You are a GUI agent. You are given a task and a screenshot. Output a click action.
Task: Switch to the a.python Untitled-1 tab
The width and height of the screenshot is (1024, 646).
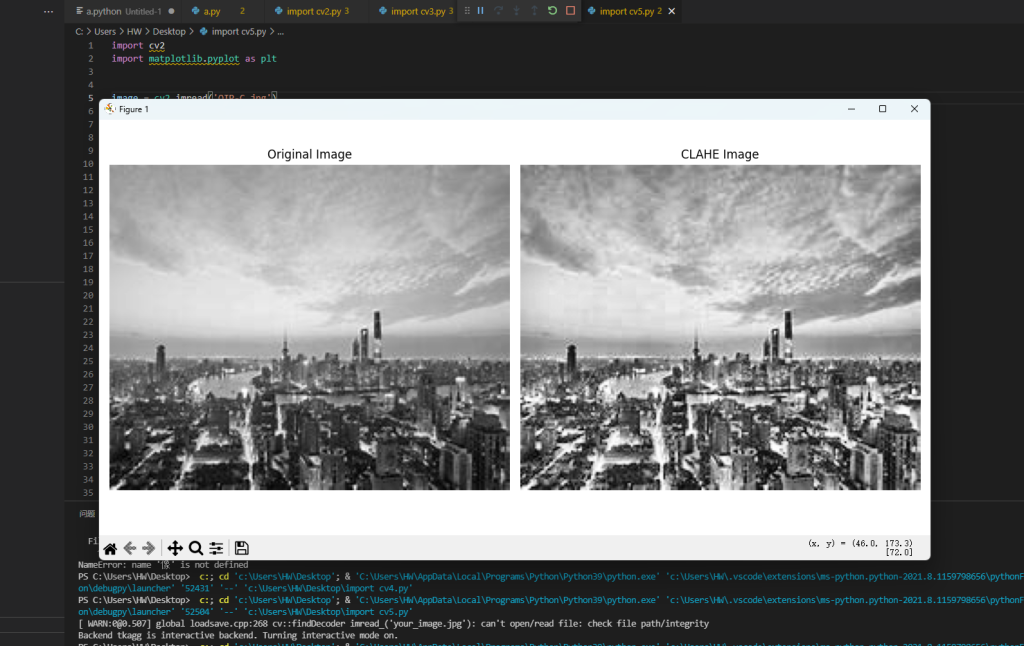pyautogui.click(x=123, y=11)
